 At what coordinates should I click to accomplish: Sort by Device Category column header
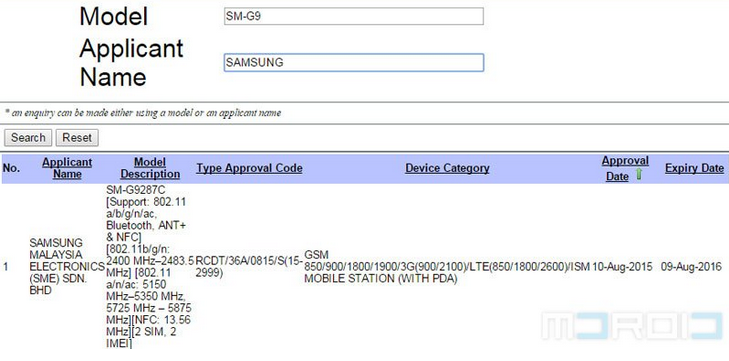tap(447, 168)
